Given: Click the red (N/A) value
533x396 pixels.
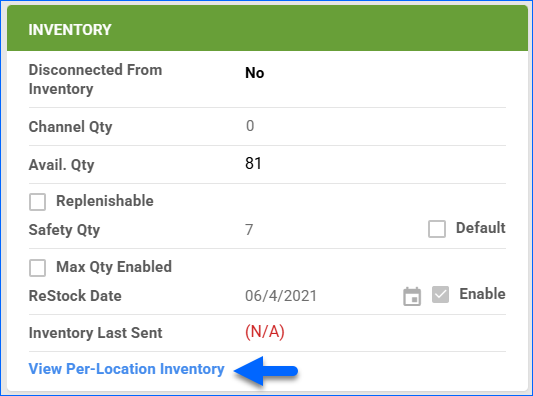Looking at the screenshot, I should coord(265,332).
